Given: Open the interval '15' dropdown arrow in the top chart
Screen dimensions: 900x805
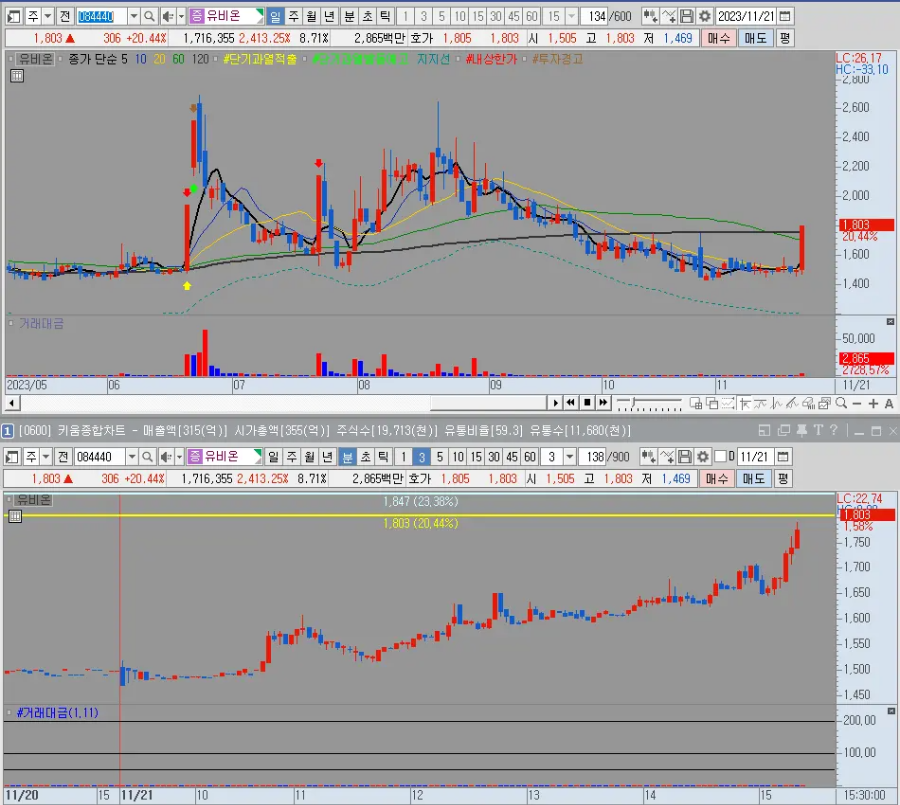Looking at the screenshot, I should click(571, 16).
